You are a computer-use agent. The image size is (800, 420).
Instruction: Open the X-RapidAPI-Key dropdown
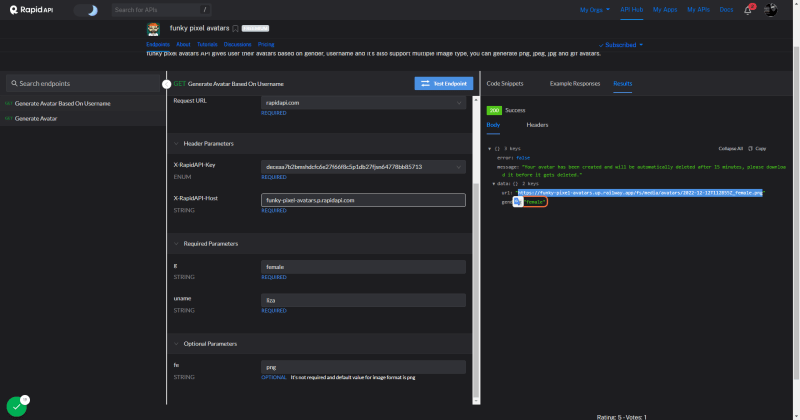(363, 167)
